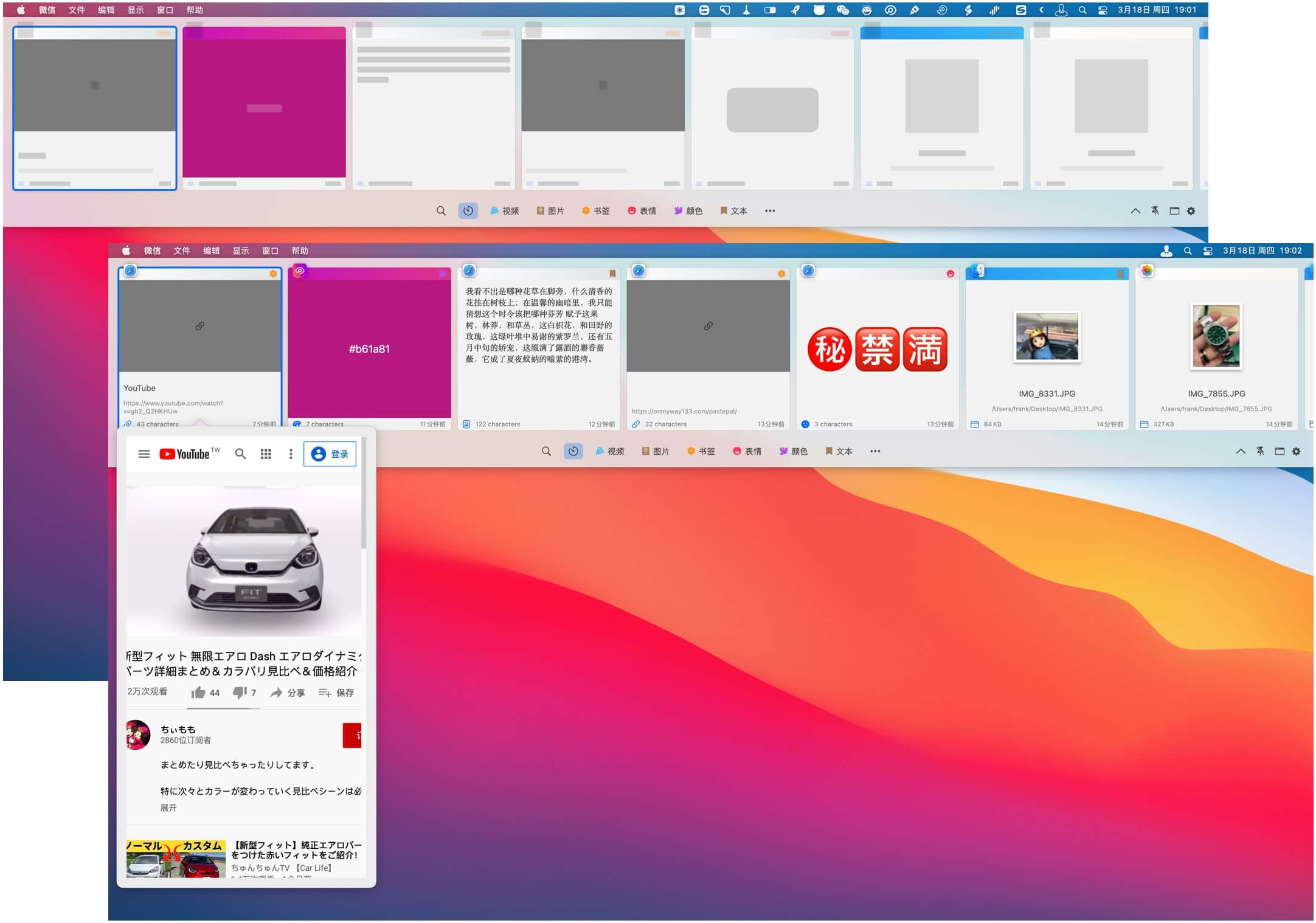Collapse lower panel with up chevron
This screenshot has width=1316, height=923.
pos(1241,451)
